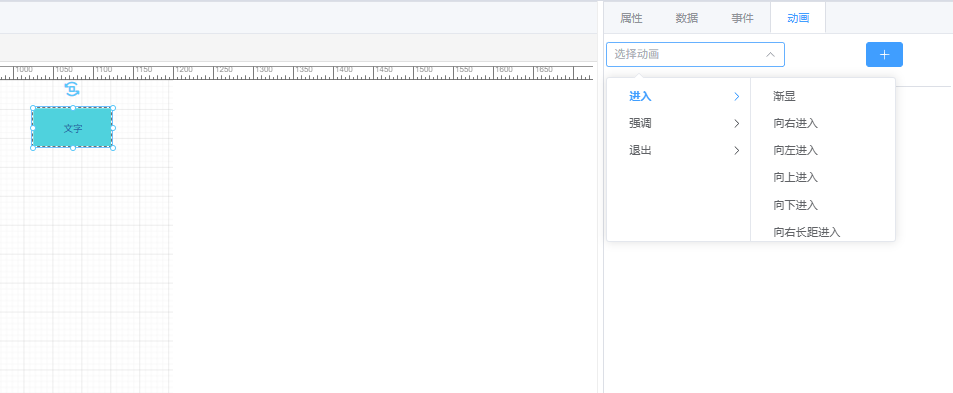Click the bottom-right resize handle of 文字 box
This screenshot has width=953, height=393.
click(112, 148)
